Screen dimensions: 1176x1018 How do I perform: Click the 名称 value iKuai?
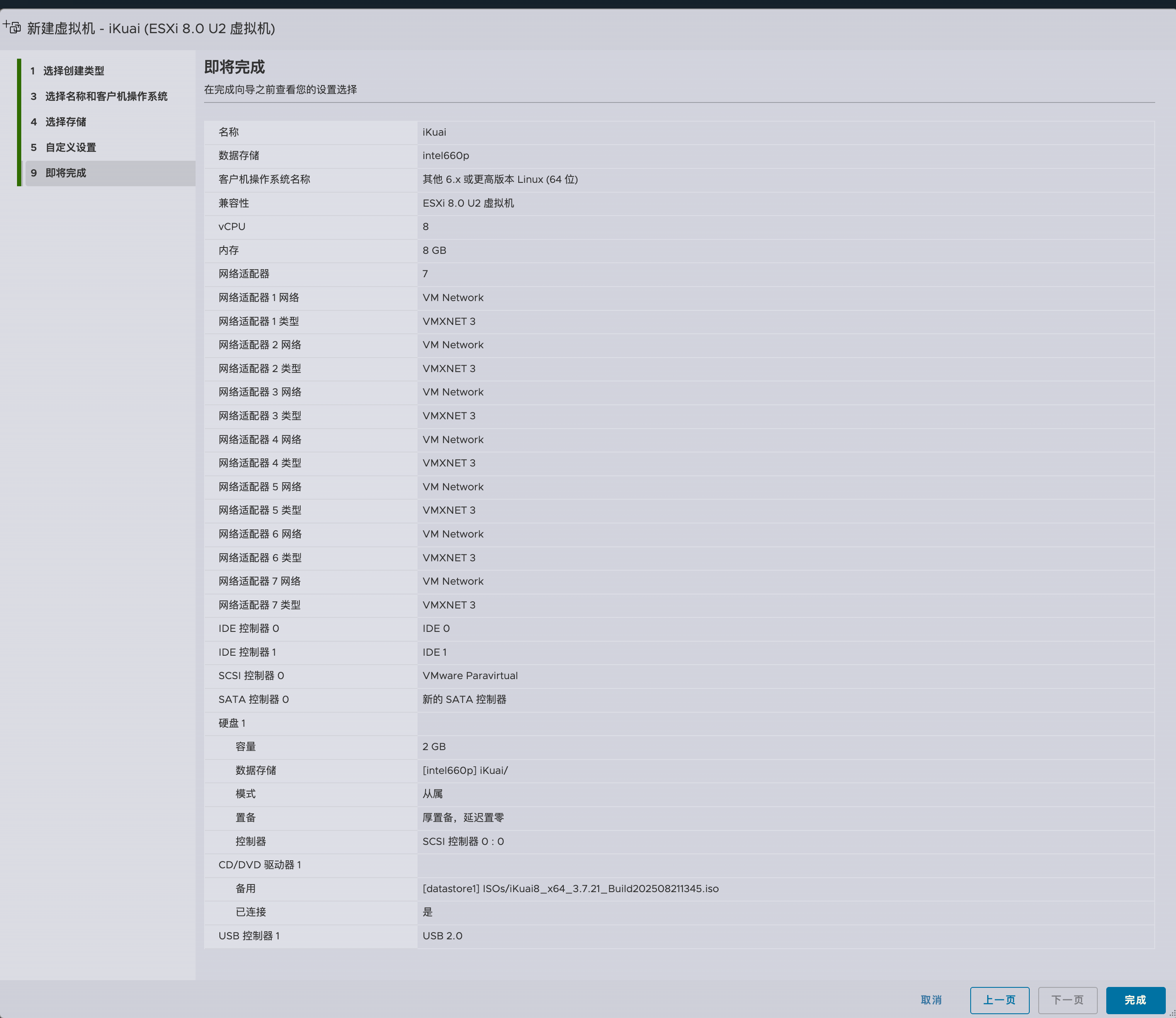coord(434,132)
